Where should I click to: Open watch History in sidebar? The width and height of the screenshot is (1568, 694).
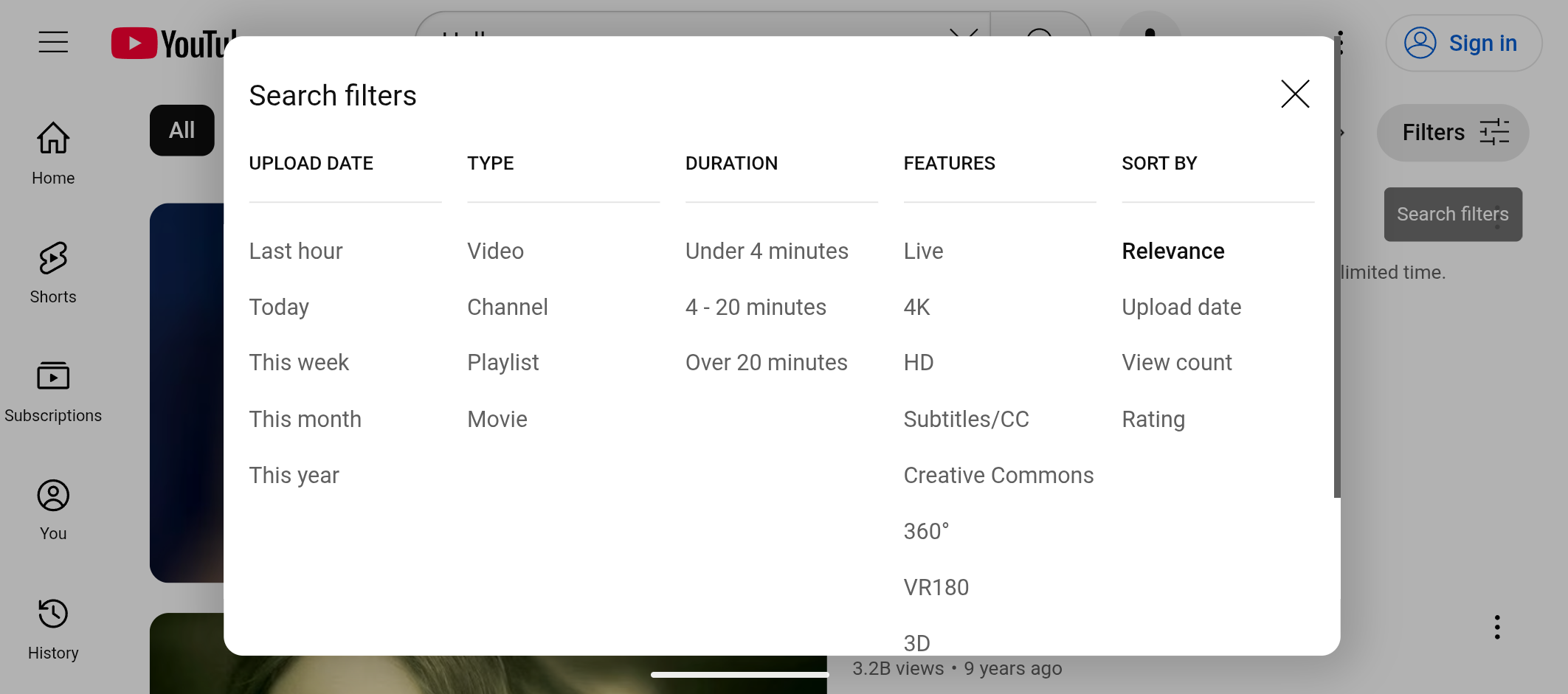[x=53, y=628]
